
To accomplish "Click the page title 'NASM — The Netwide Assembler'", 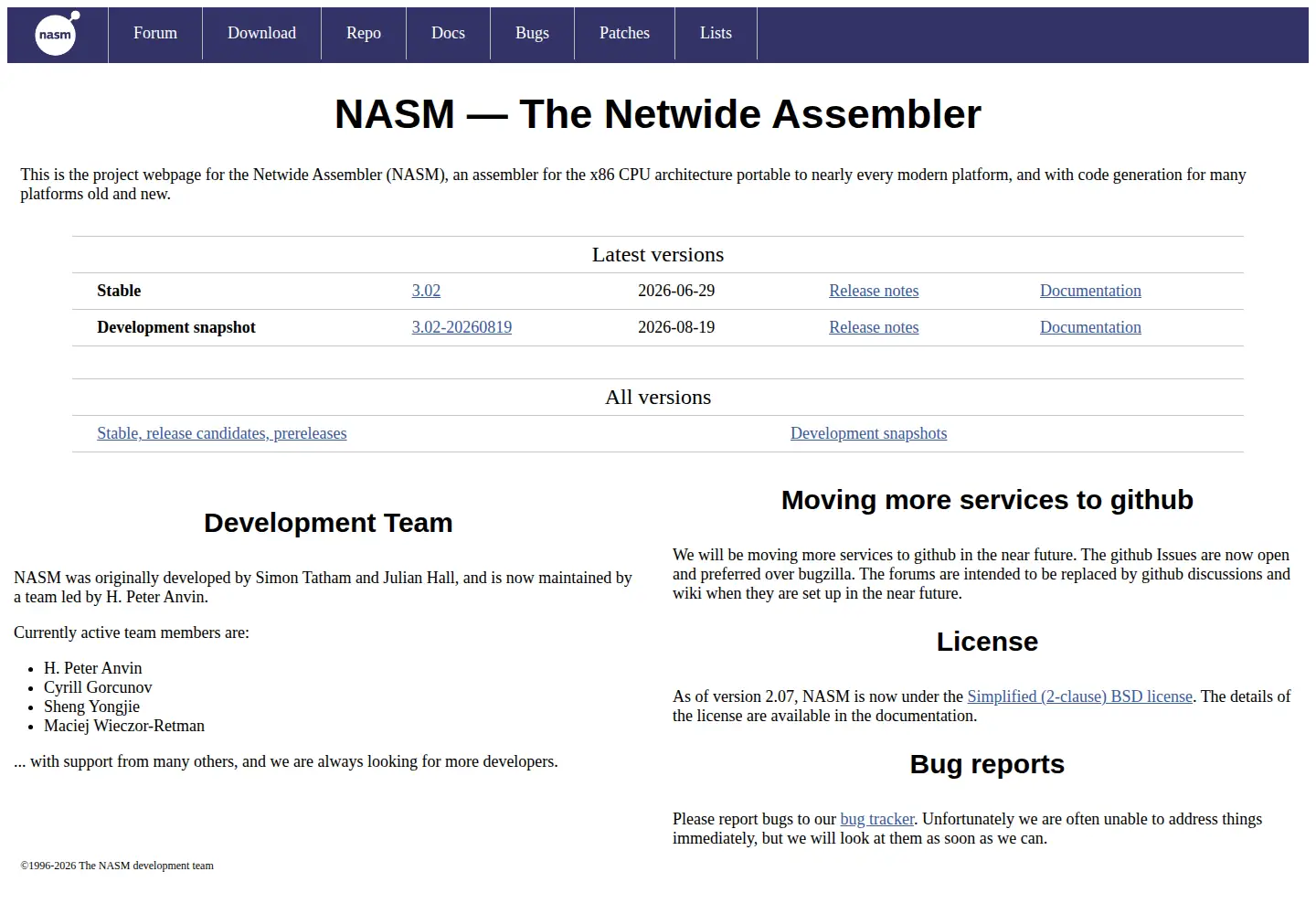I will tap(658, 114).
